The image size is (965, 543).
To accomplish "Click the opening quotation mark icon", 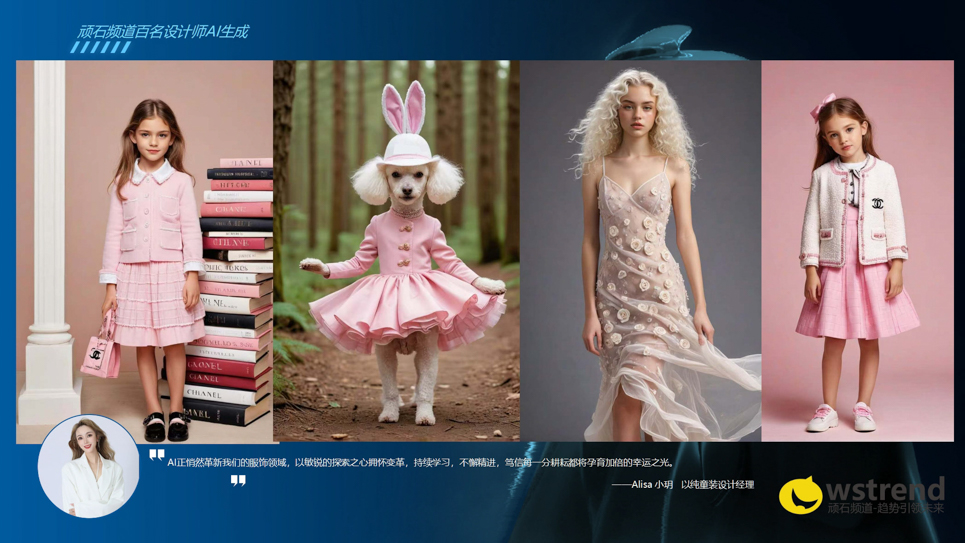I will point(156,456).
